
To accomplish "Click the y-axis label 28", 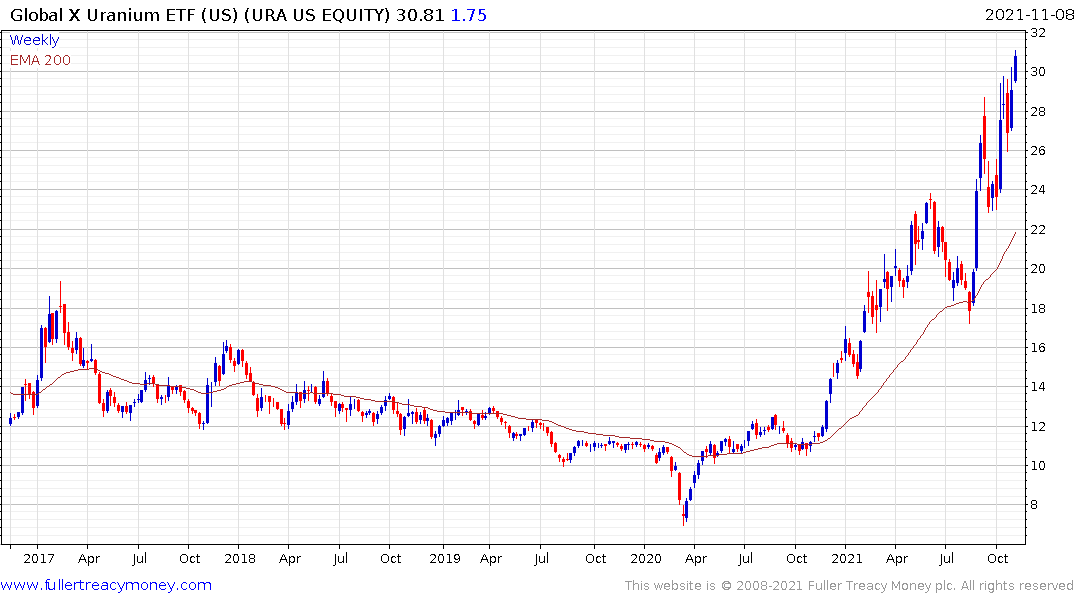I will tap(1038, 112).
